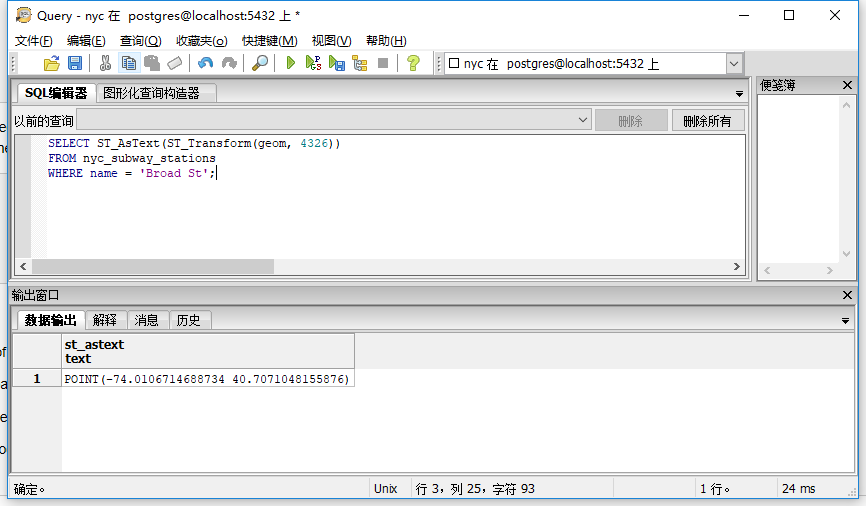Click the POINT(-74.0106714688734 ...) result cell
Screen dimensions: 866x506
point(208,379)
